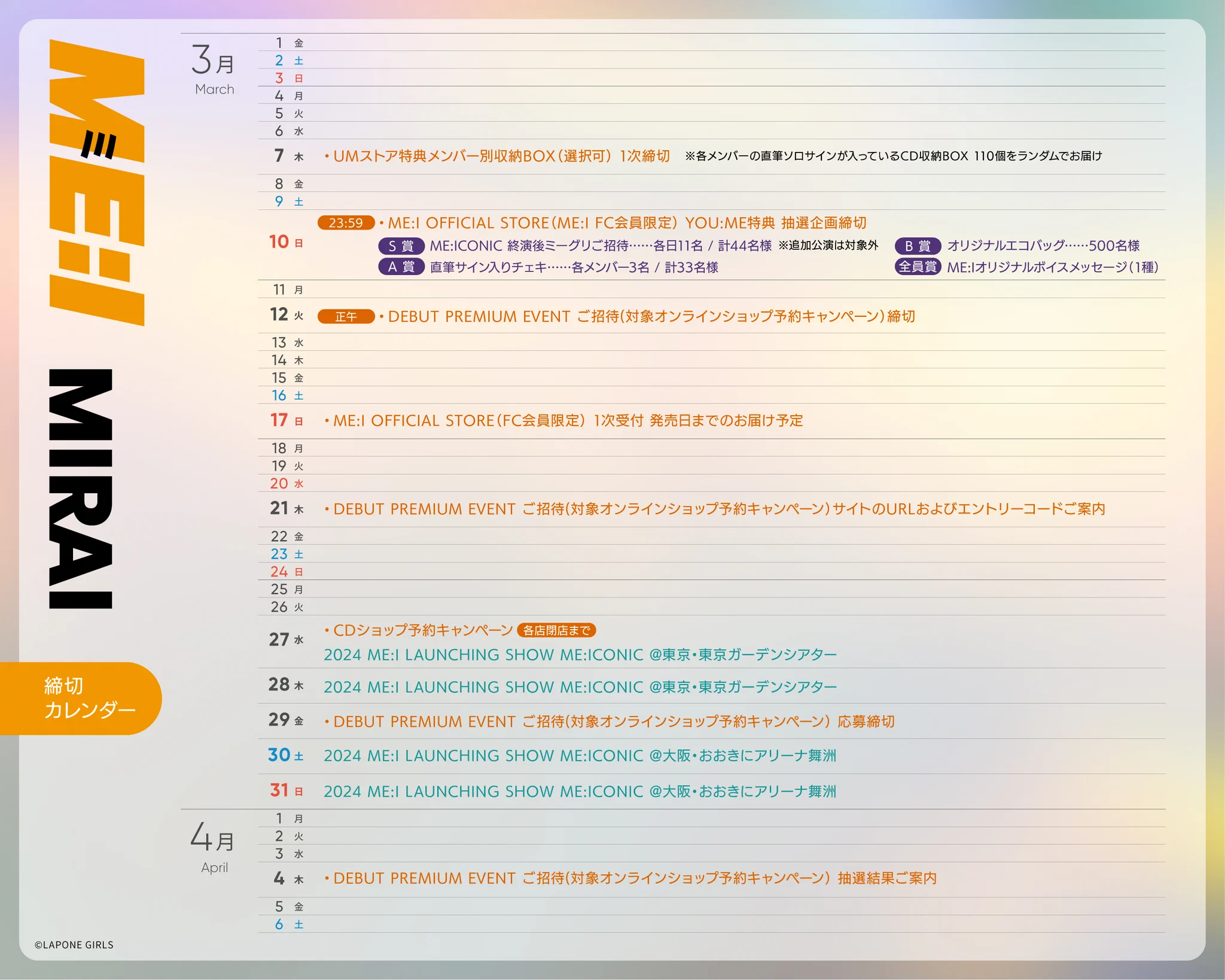Click the 応募締切 entry on March 29
The image size is (1225, 980).
tap(610, 722)
